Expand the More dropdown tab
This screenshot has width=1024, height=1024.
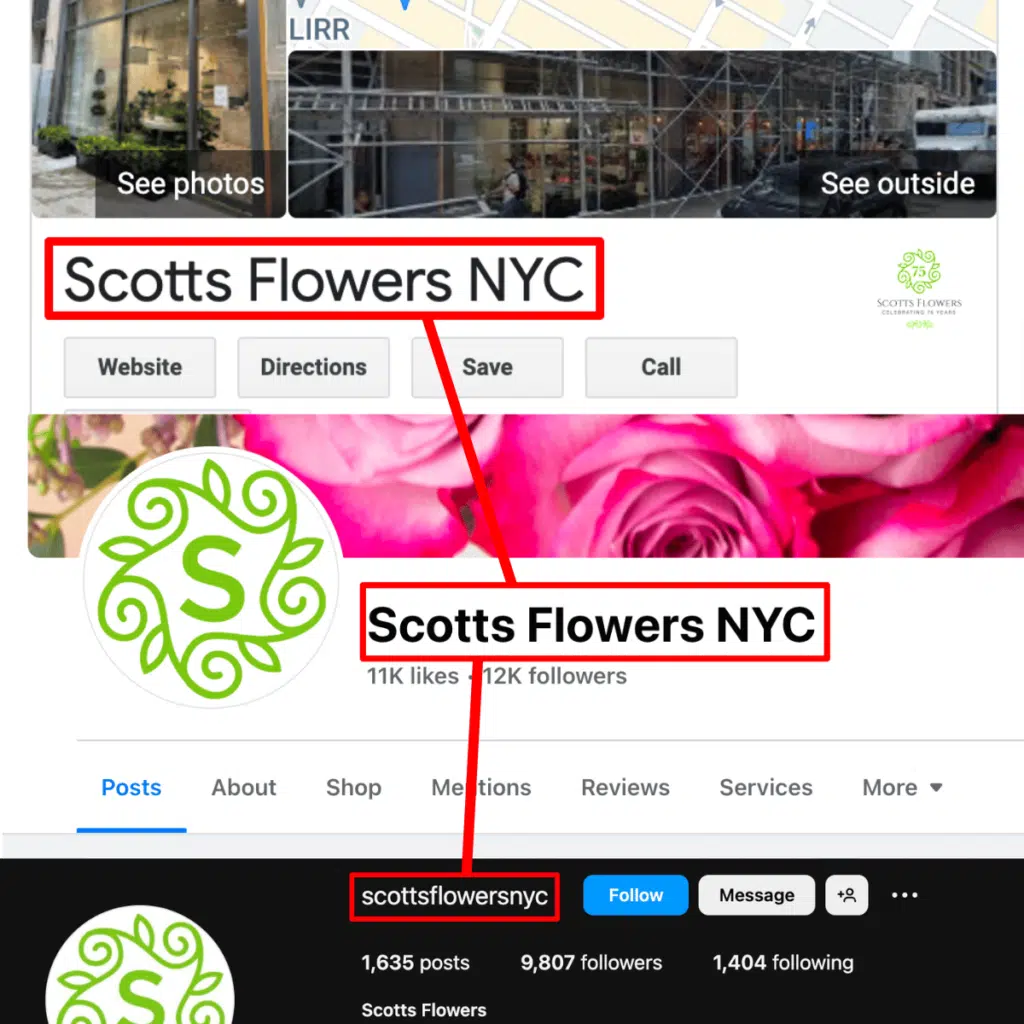point(902,788)
